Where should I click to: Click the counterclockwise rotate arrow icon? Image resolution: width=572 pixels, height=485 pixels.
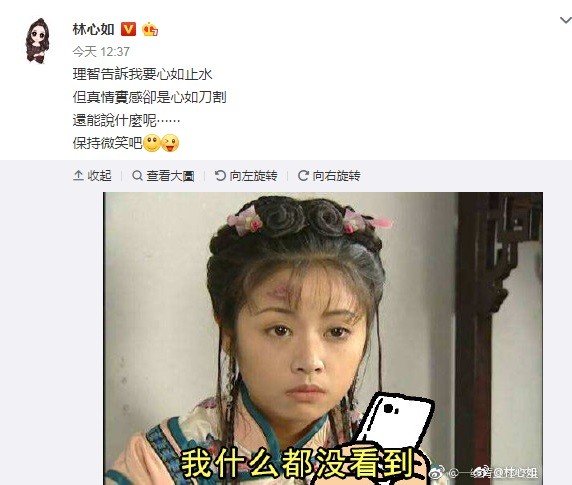pyautogui.click(x=220, y=176)
